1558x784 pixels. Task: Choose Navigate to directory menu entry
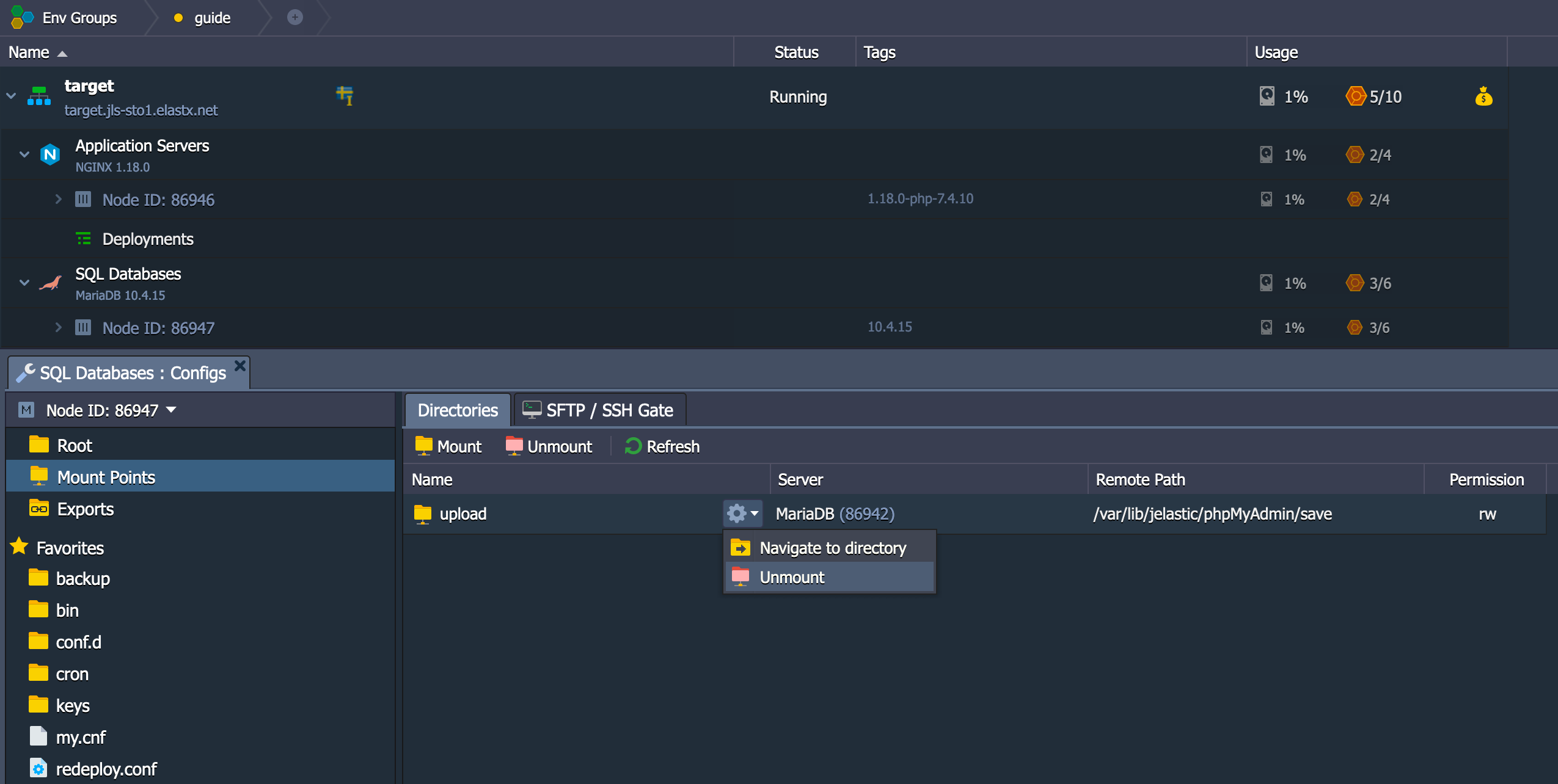832,548
